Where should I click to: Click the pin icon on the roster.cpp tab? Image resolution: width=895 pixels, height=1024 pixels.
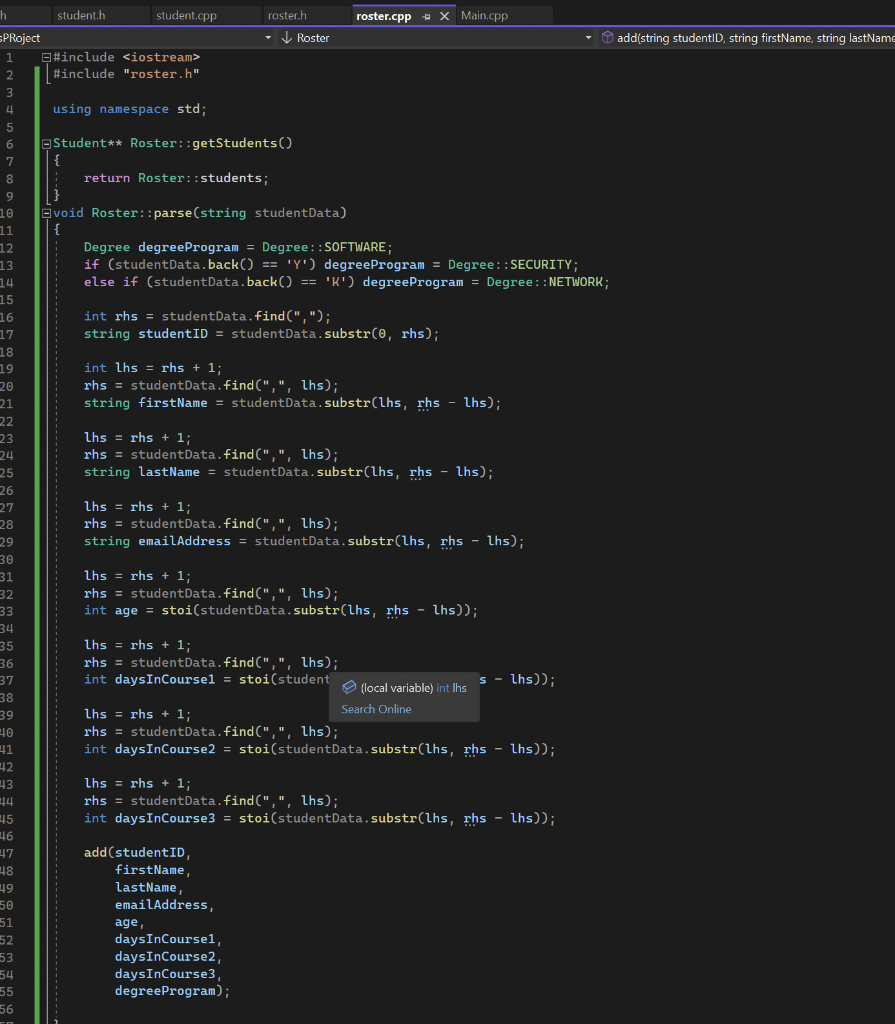click(425, 16)
